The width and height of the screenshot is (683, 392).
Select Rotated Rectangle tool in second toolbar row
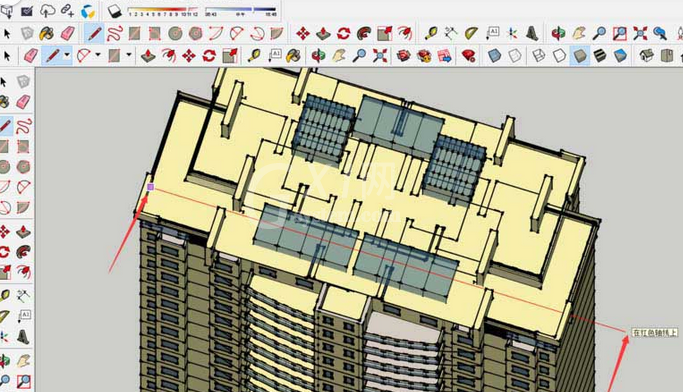click(x=155, y=33)
